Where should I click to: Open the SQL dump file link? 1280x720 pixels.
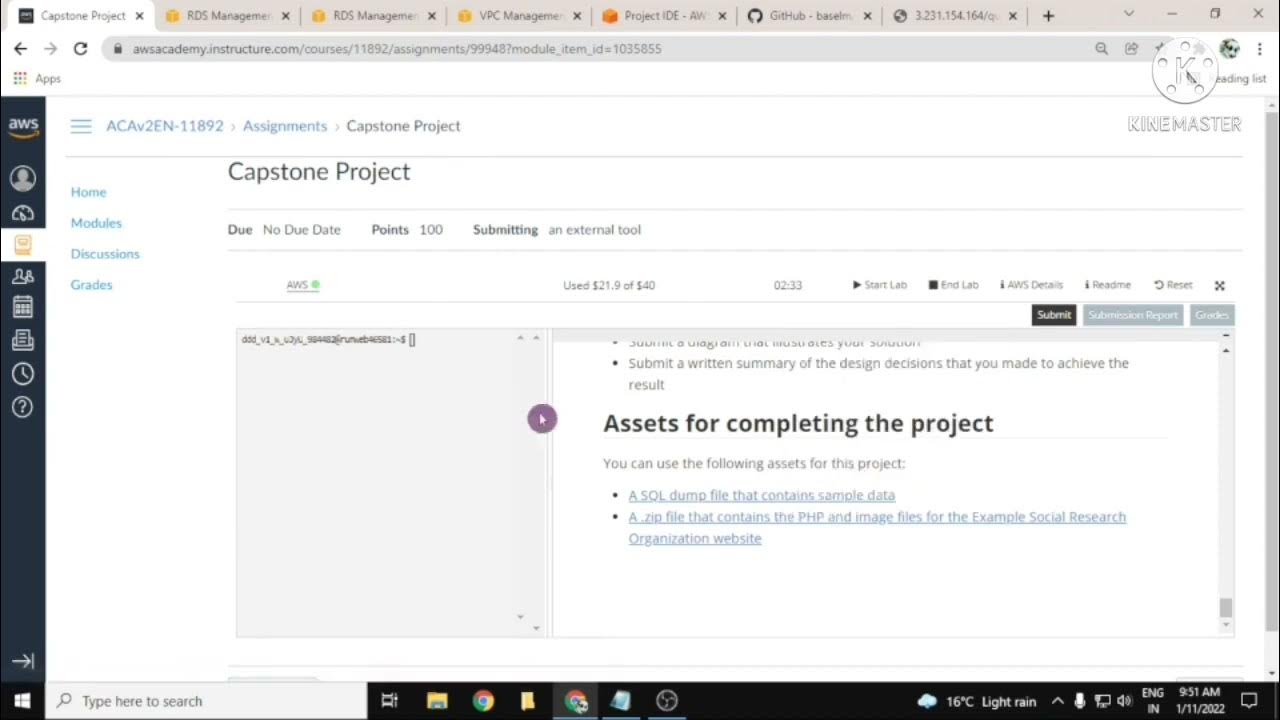click(761, 495)
